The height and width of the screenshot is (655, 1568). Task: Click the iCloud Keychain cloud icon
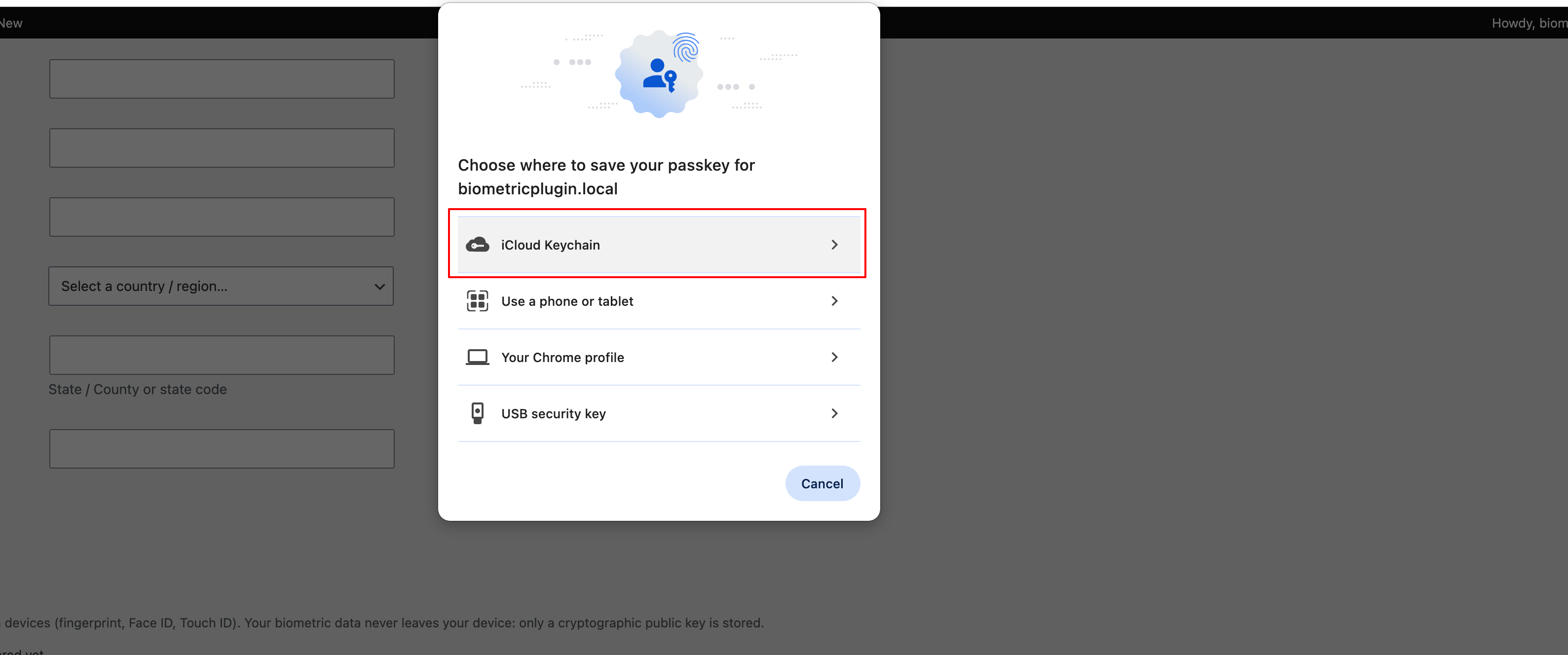click(x=477, y=245)
